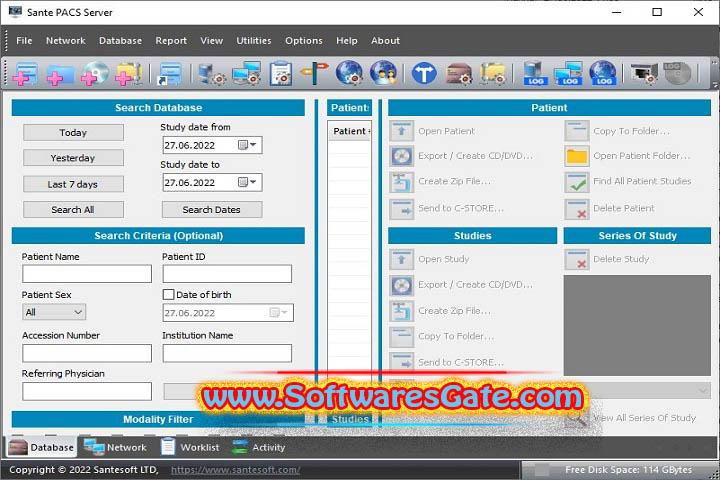Open the File menu
The image size is (720, 480).
point(24,40)
